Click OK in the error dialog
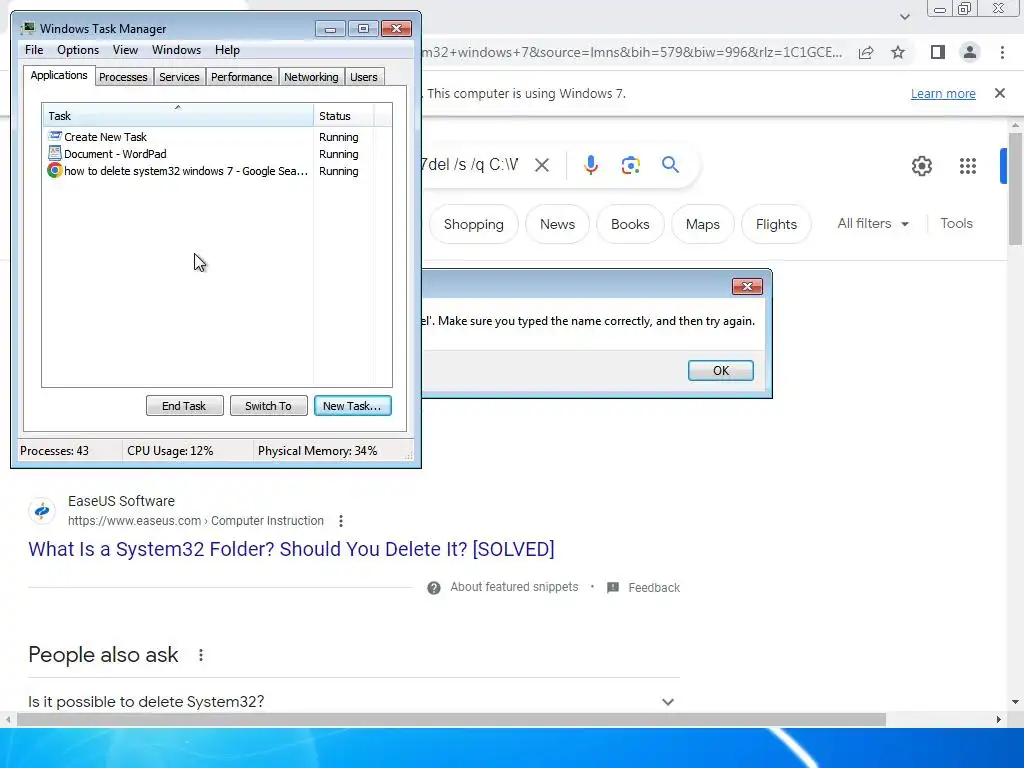Viewport: 1024px width, 768px height. (x=720, y=370)
